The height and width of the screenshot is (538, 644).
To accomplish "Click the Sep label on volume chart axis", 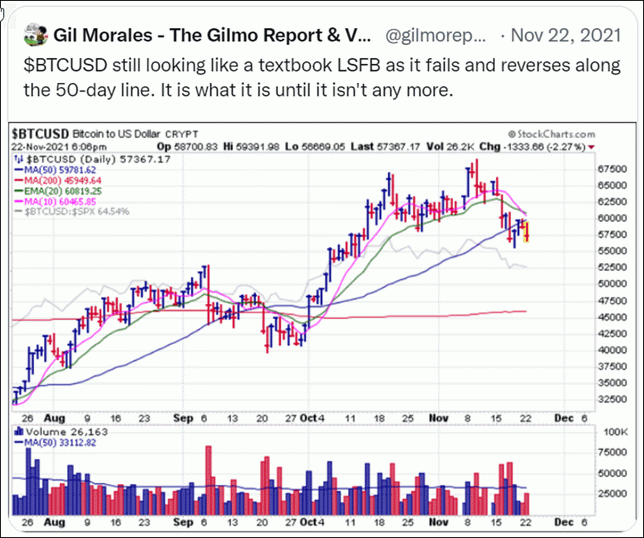I will pos(183,522).
